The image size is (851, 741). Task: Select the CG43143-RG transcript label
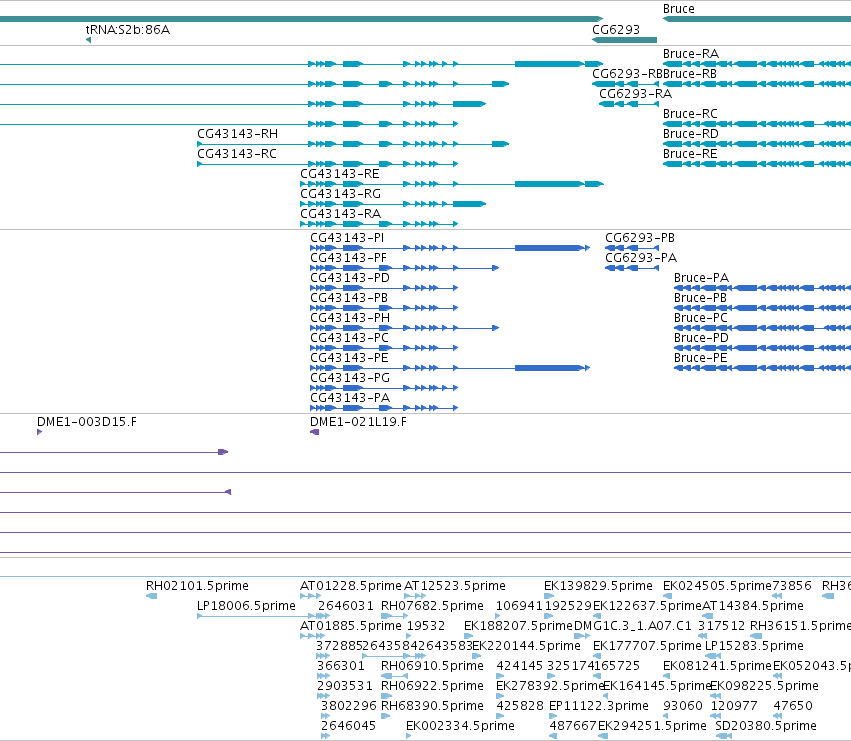tap(340, 194)
